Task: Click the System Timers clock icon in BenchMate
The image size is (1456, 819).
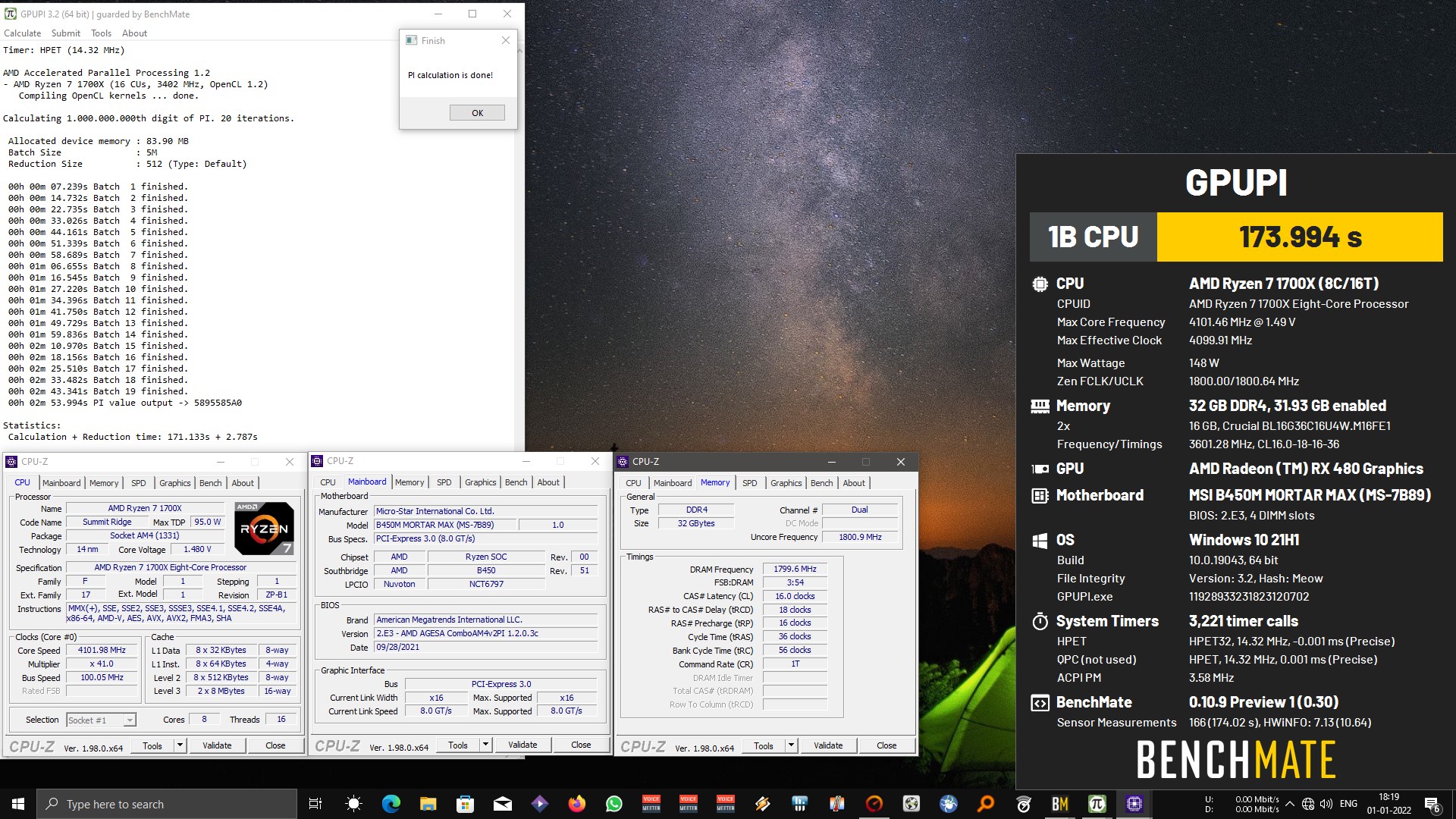Action: [1040, 622]
